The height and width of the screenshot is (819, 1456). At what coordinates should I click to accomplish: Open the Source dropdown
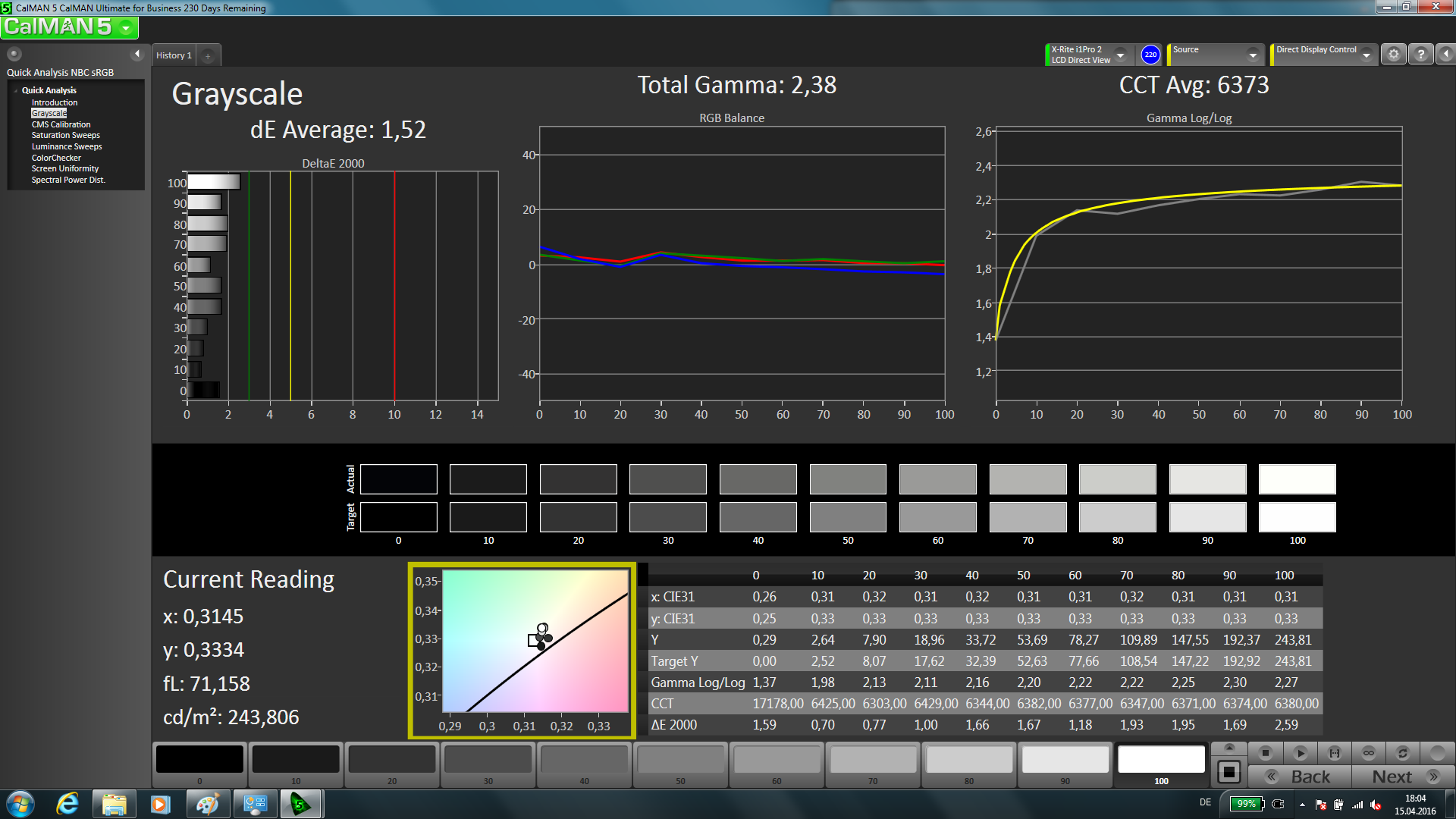pyautogui.click(x=1252, y=55)
